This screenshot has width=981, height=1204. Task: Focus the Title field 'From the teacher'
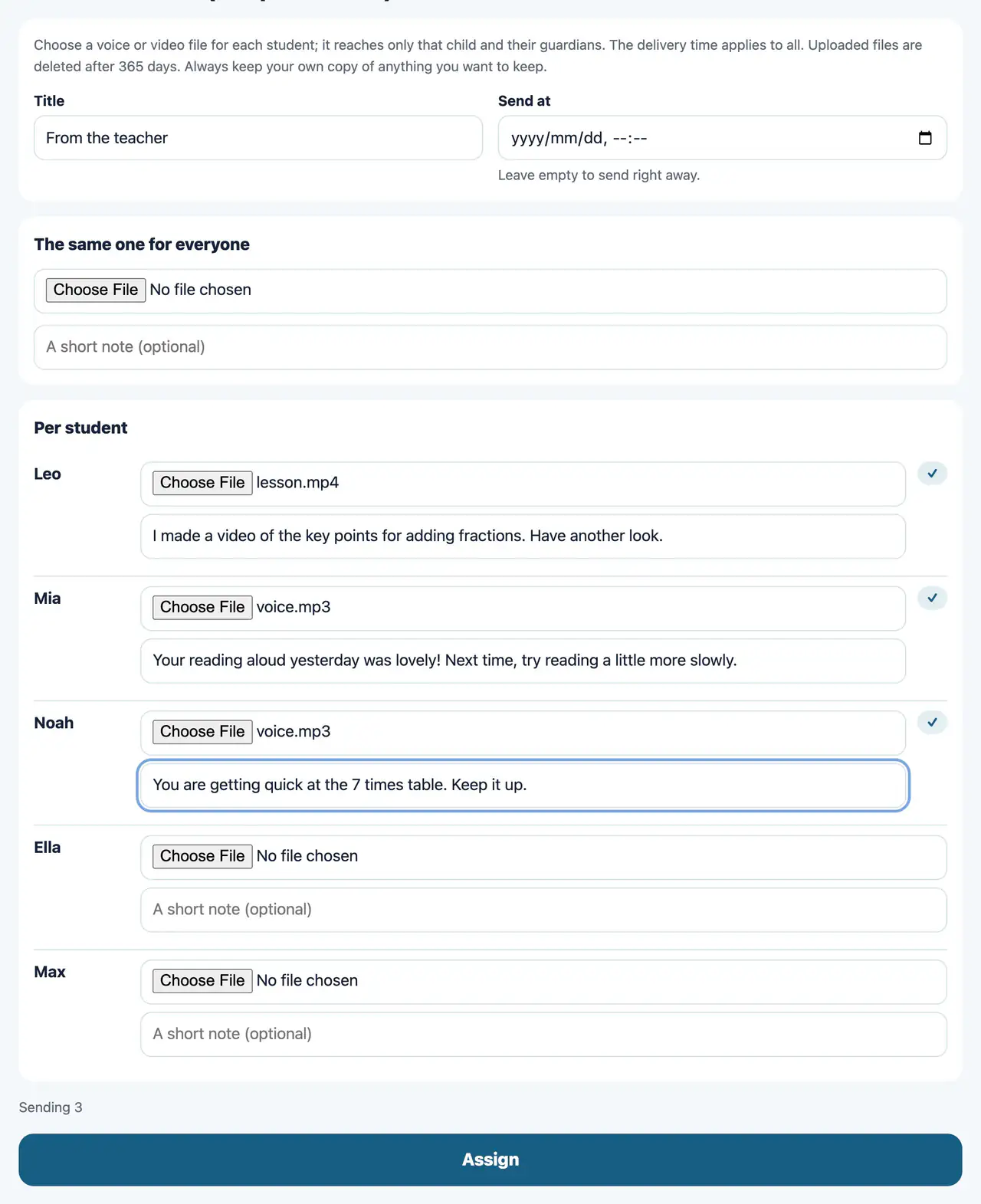(258, 138)
